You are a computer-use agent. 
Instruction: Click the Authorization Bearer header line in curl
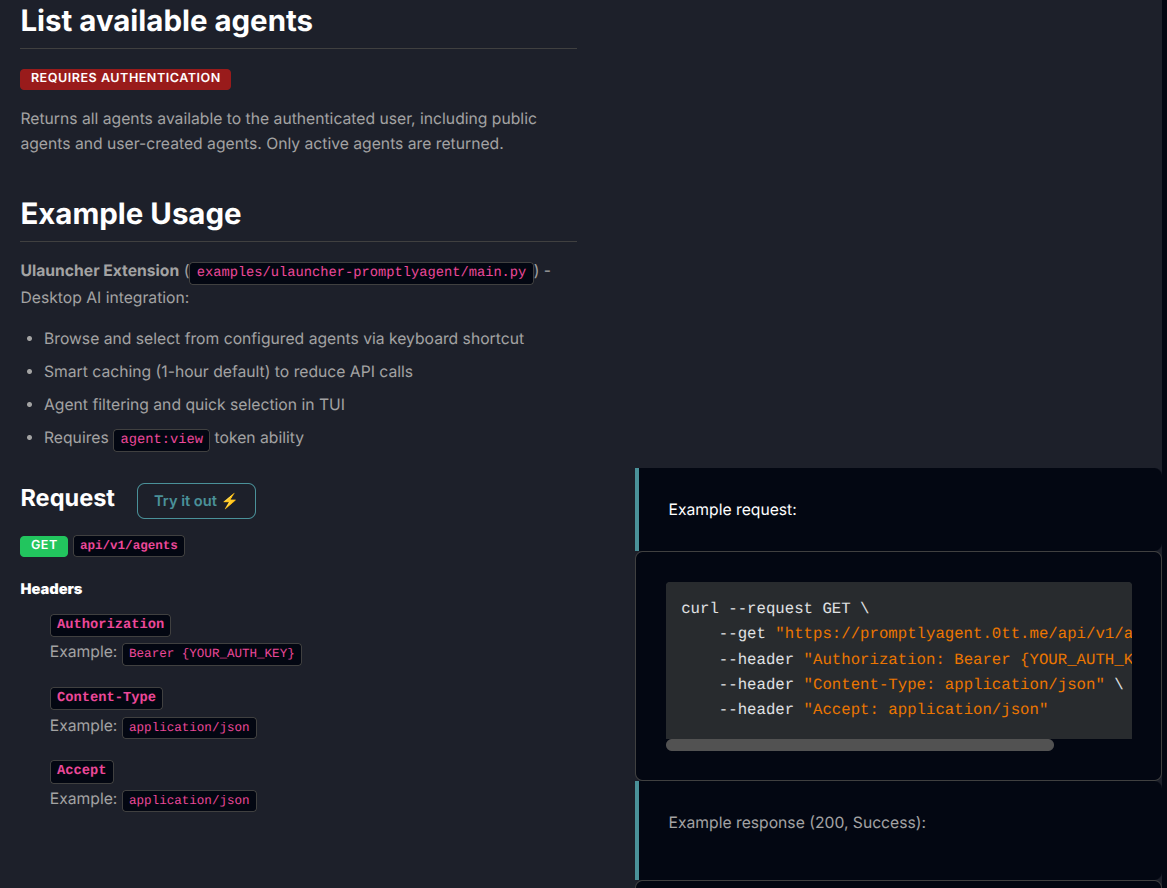coord(925,659)
